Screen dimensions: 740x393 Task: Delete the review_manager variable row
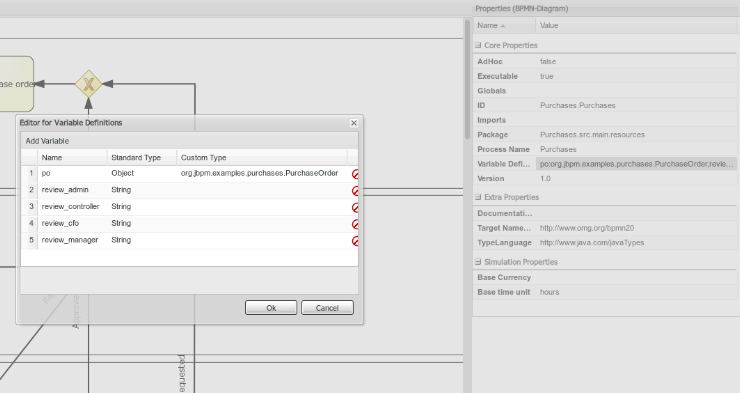pyautogui.click(x=355, y=241)
